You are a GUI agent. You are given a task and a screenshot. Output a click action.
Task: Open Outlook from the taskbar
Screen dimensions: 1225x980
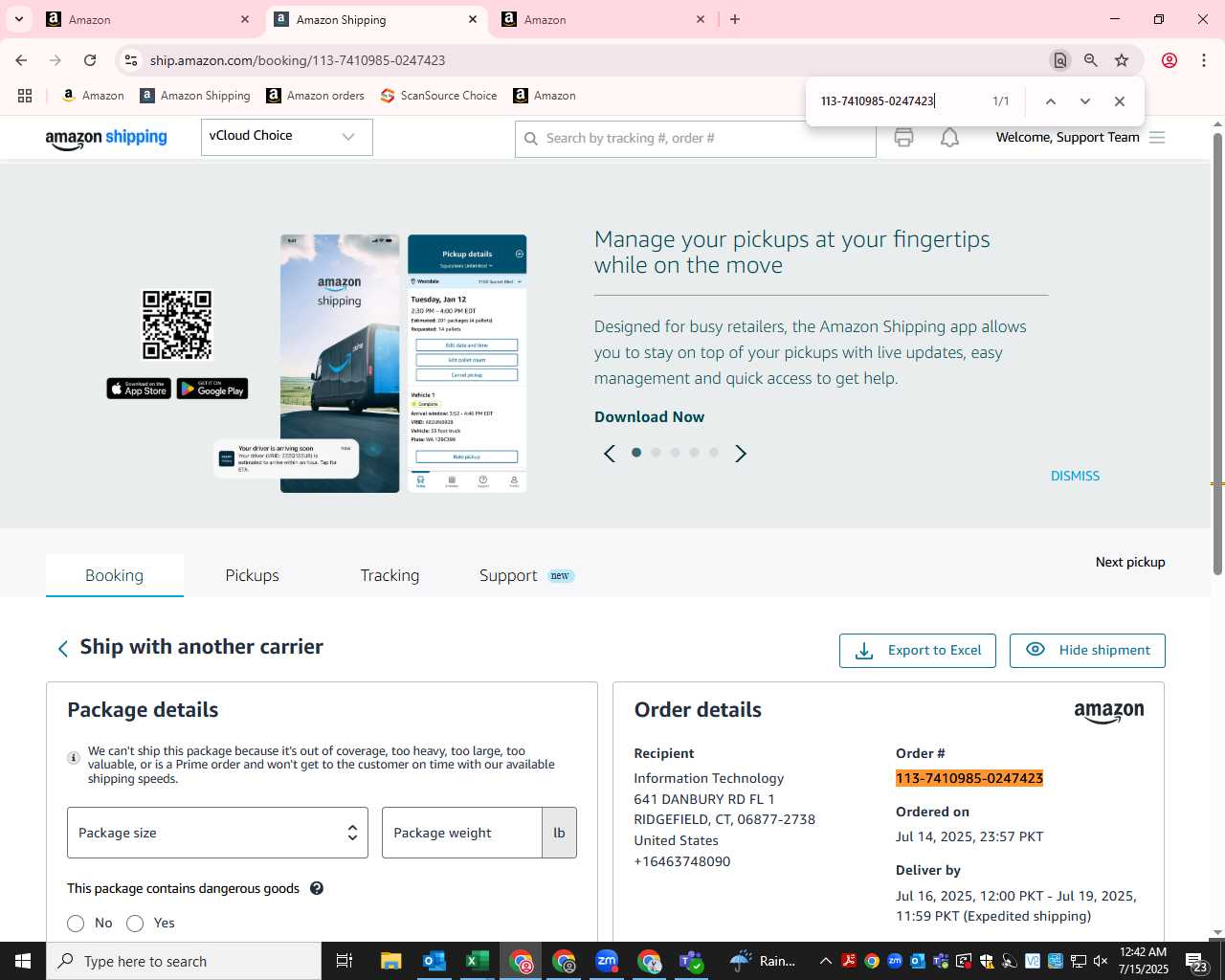point(434,961)
